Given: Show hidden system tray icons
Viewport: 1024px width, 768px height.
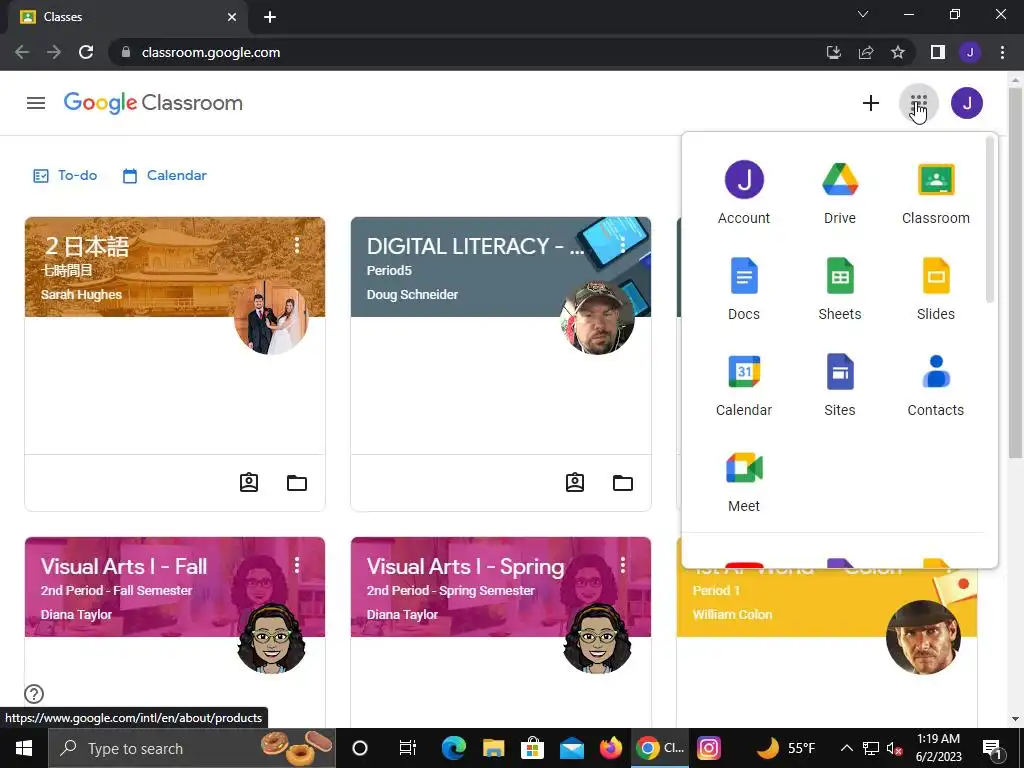Looking at the screenshot, I should pos(846,748).
